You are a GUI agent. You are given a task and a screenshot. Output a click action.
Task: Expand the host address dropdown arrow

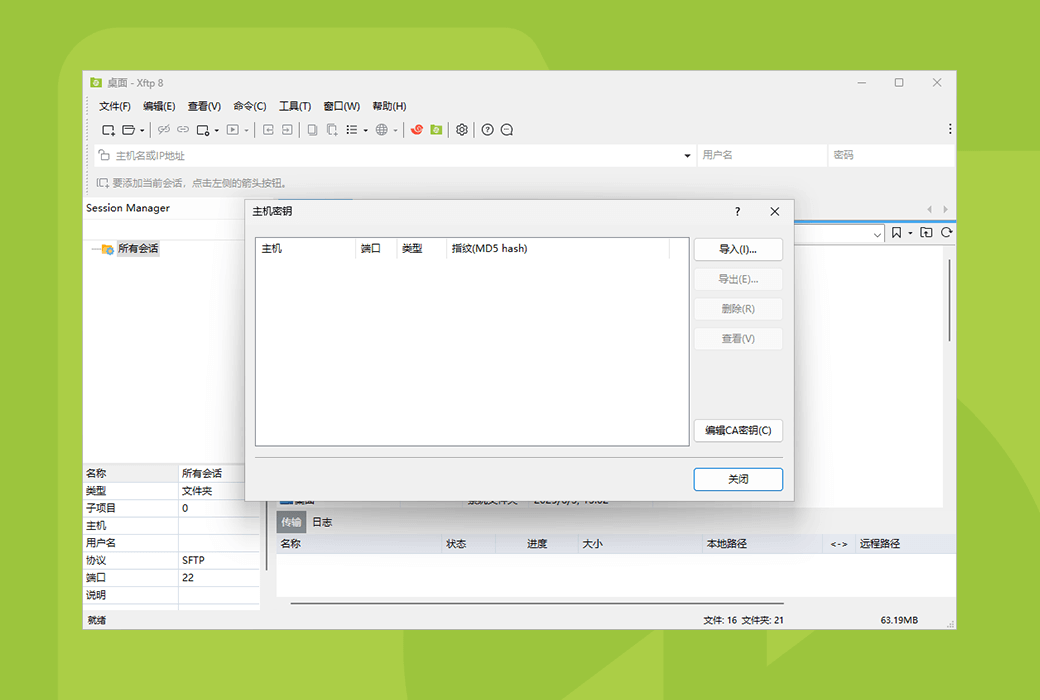(687, 156)
